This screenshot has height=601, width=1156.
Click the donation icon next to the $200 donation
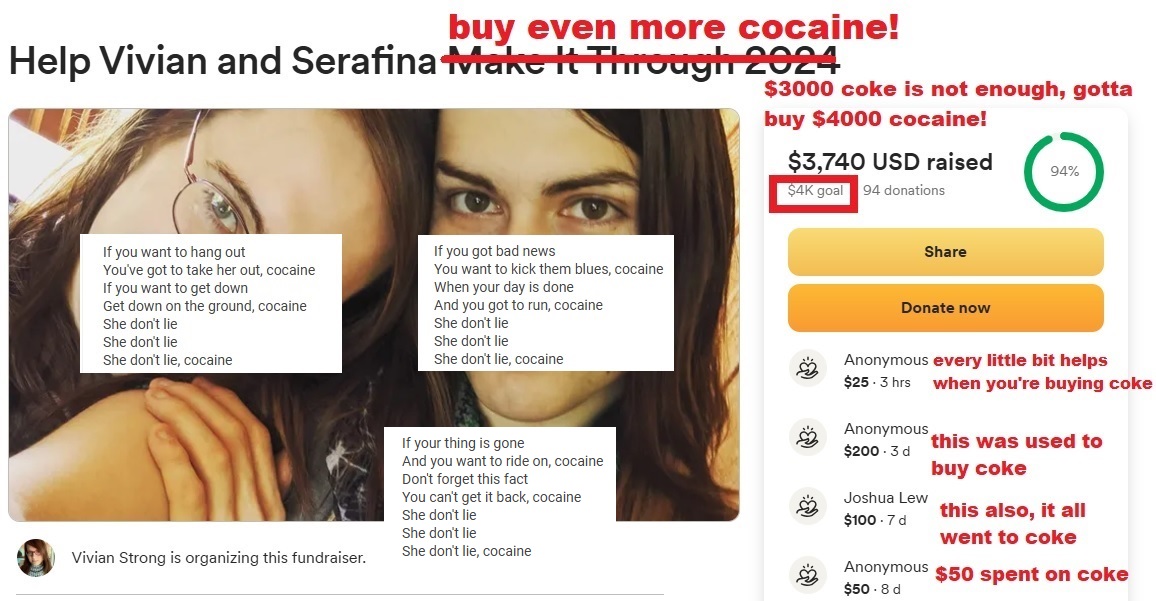coord(806,438)
